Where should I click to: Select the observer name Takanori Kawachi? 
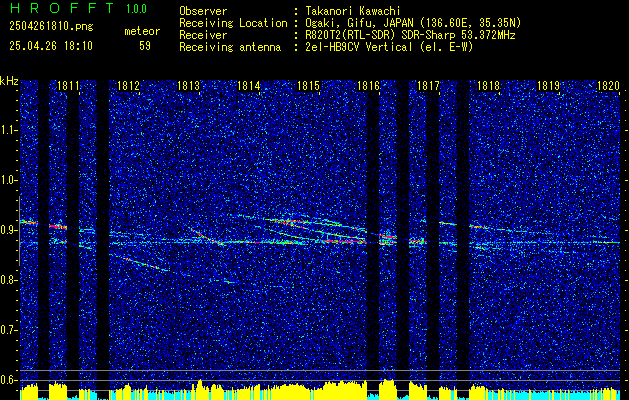pyautogui.click(x=352, y=11)
